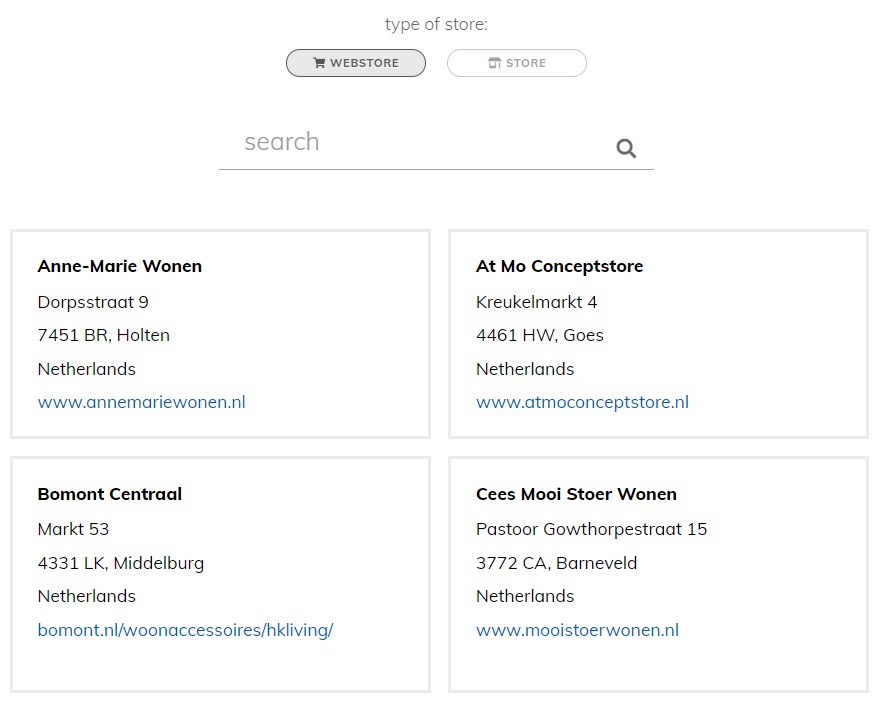Click the shop front icon in Store
Image resolution: width=883 pixels, height=703 pixels.
coord(494,63)
